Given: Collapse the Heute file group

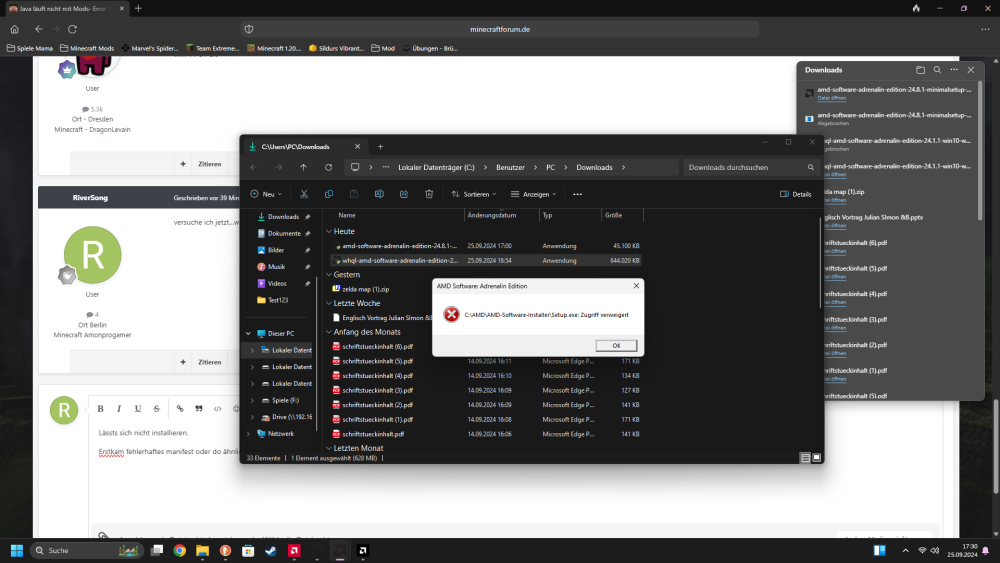Looking at the screenshot, I should (x=329, y=231).
